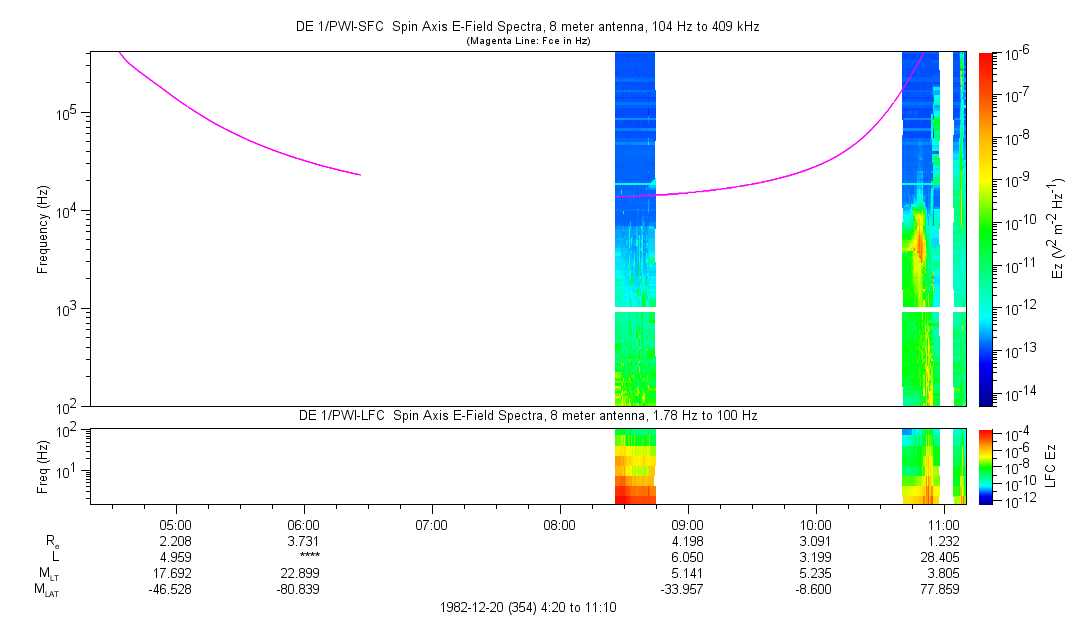
Task: Click the 11:00 time tick label
Action: 944,523
